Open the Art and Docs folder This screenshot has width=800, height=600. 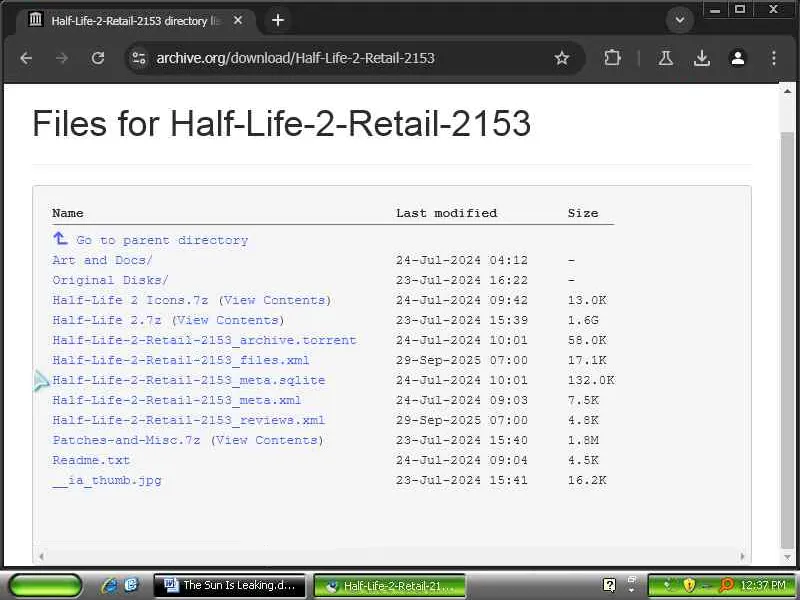coord(102,260)
